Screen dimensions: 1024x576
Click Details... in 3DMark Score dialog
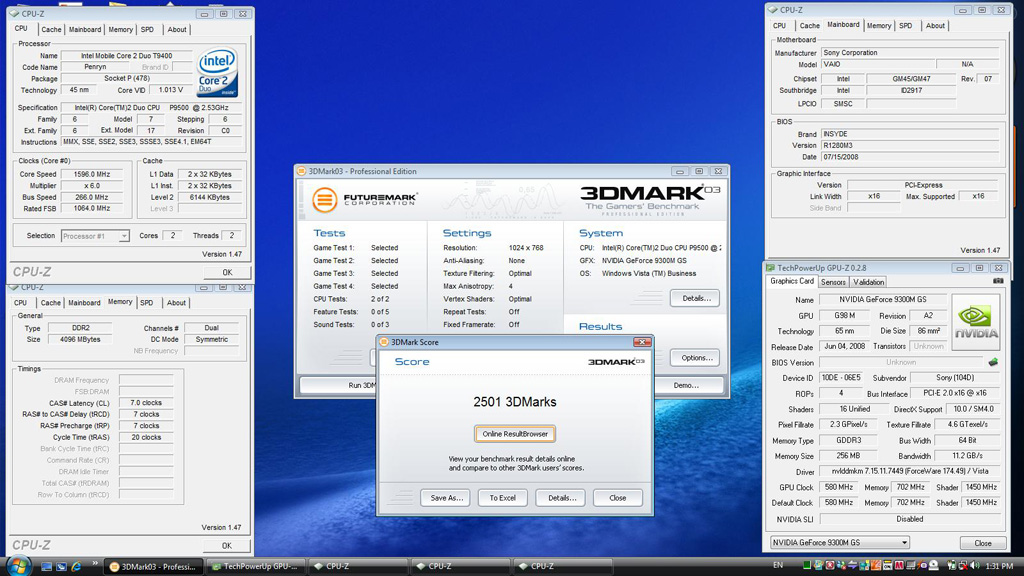(x=562, y=498)
